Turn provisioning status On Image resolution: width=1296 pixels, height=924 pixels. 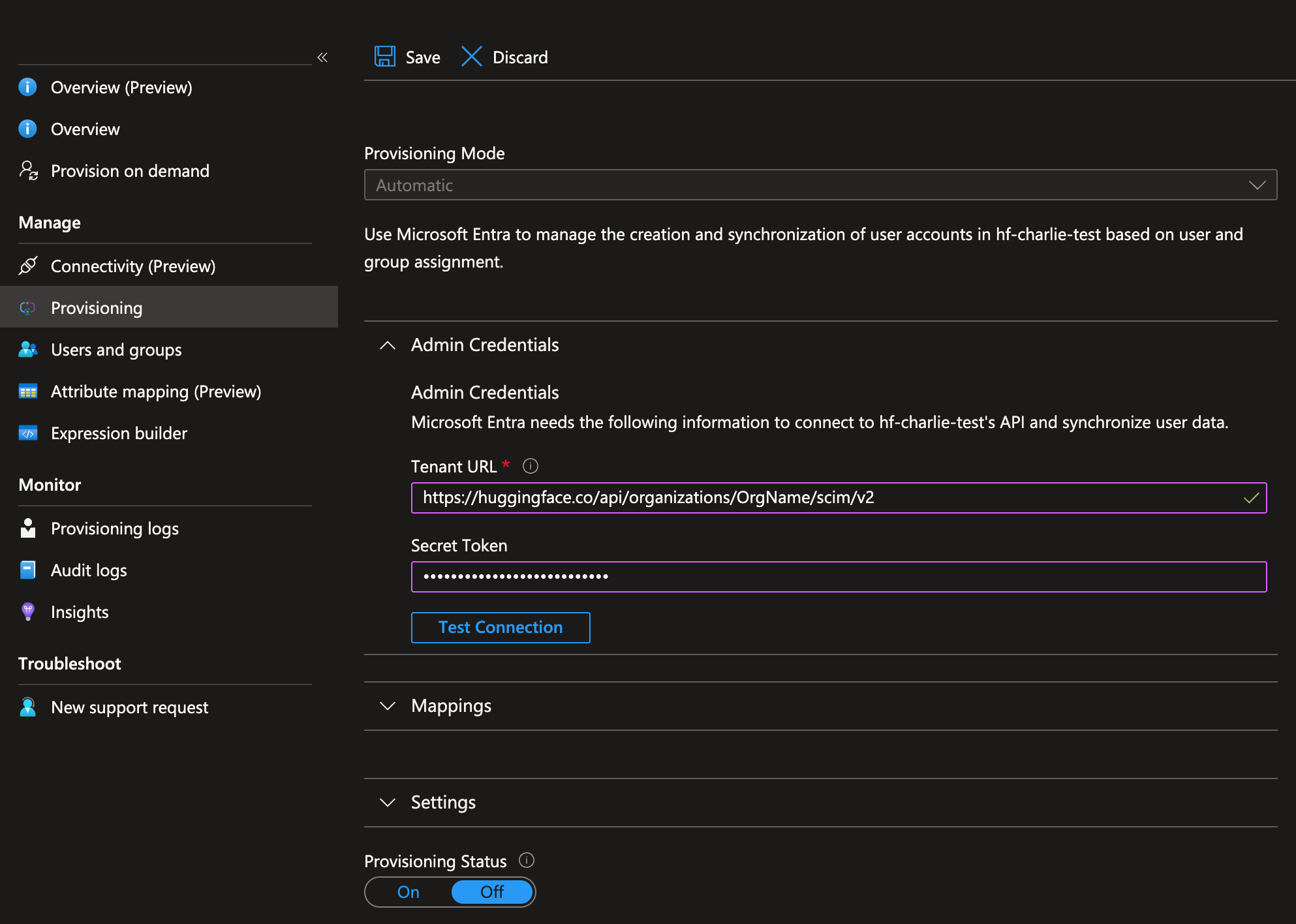[408, 892]
